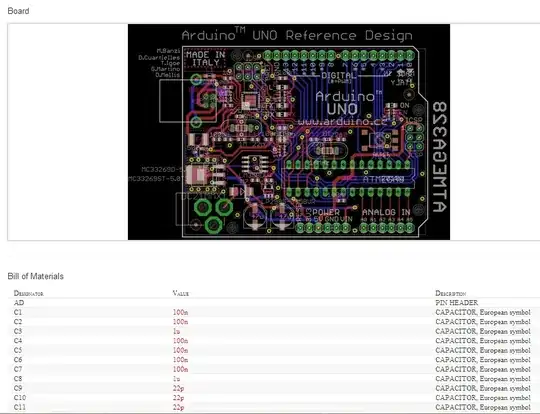This screenshot has height=414, width=540.
Task: Select the C2 designator cell
Action: coord(18,322)
